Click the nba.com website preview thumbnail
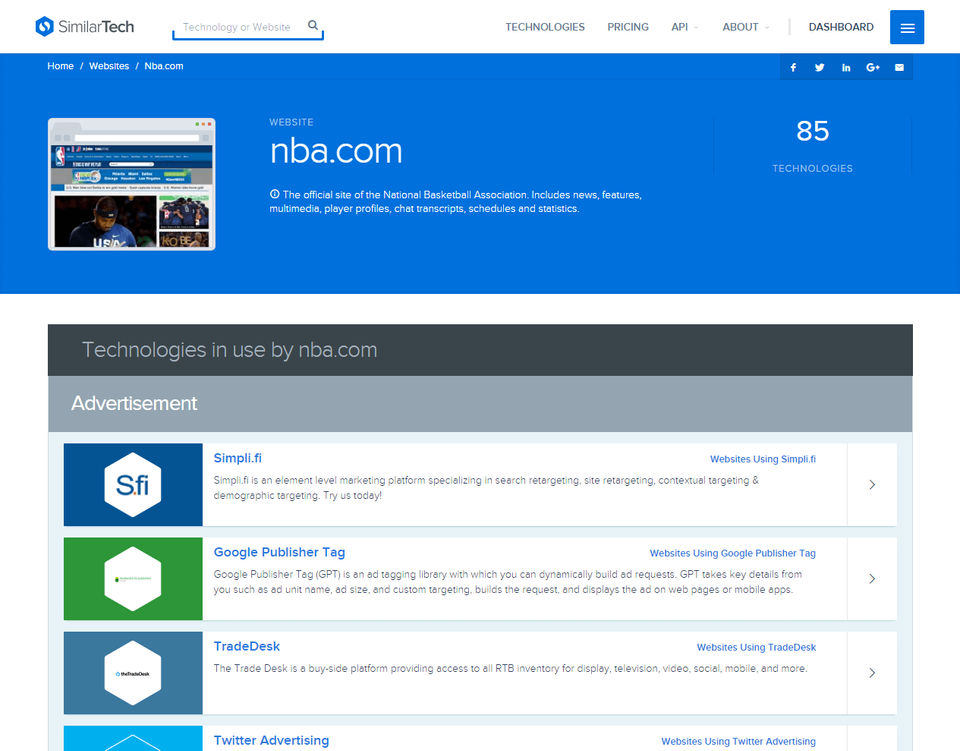Image resolution: width=960 pixels, height=751 pixels. pos(132,184)
